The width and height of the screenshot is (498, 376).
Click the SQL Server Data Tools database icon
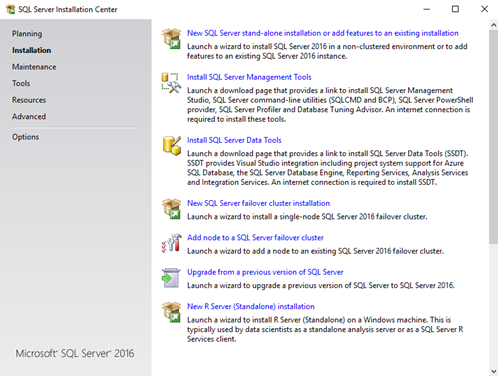point(172,145)
